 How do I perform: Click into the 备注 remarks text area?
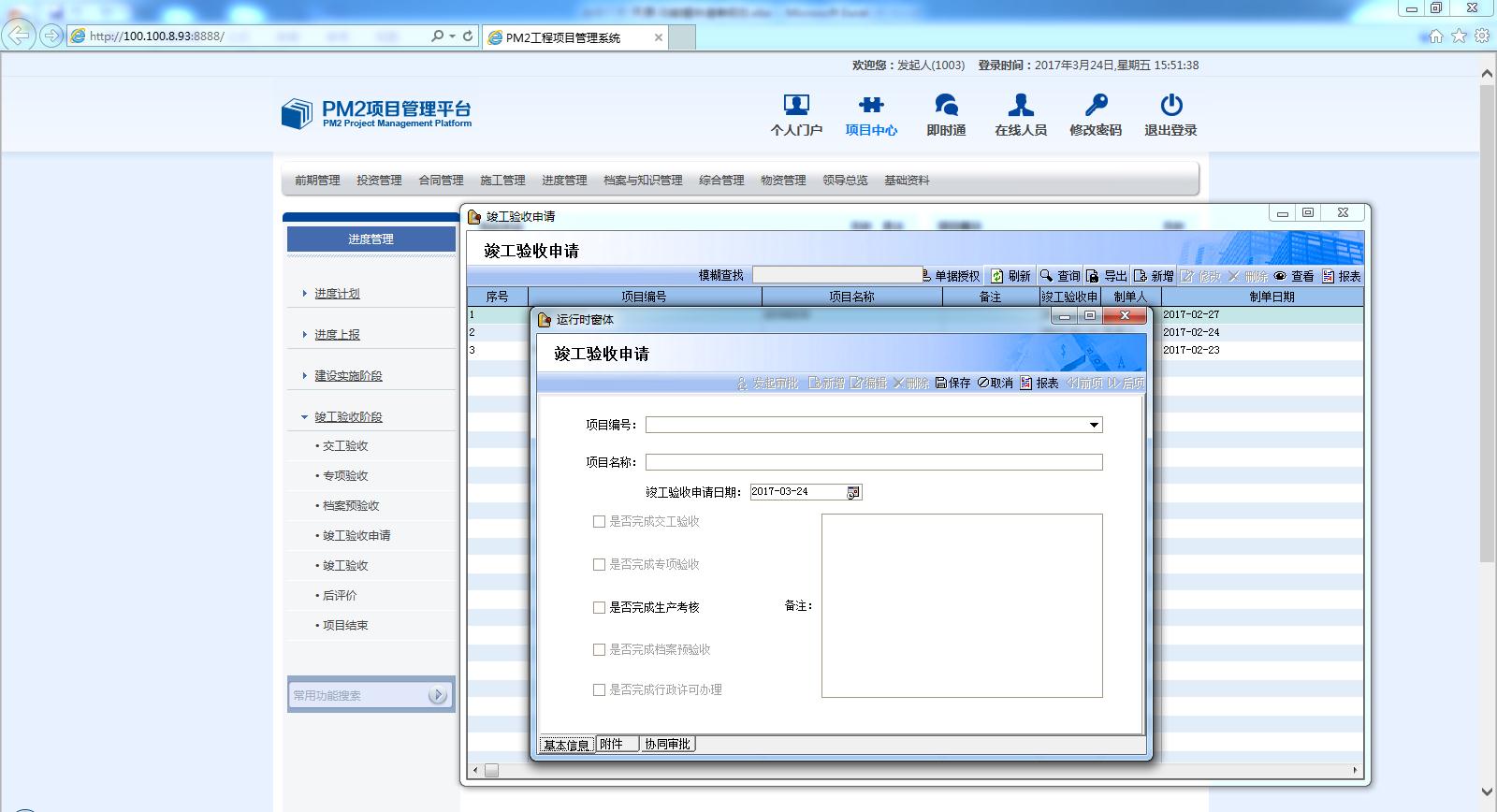pos(962,605)
